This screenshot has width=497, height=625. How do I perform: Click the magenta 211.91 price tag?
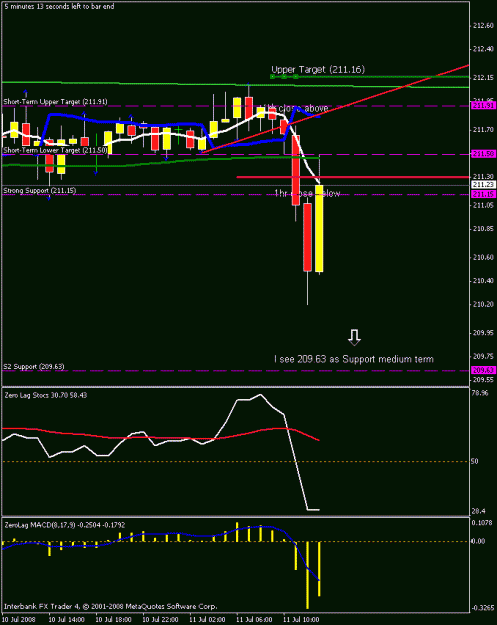pos(483,106)
